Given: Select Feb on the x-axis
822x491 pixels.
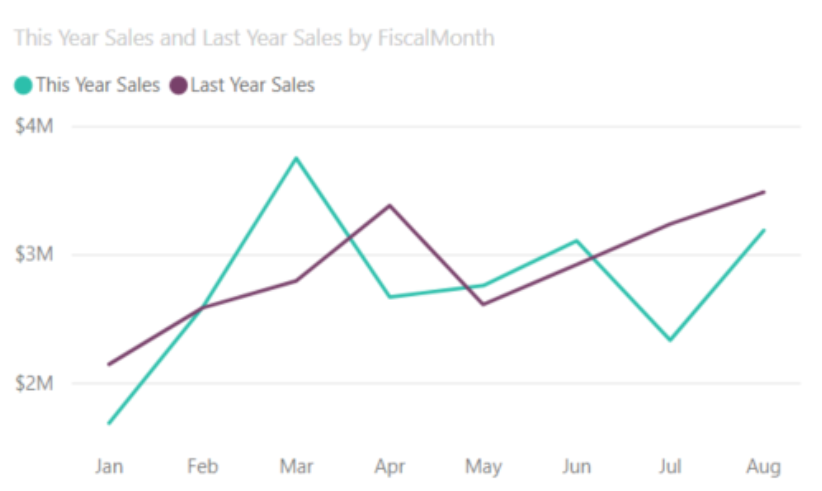Looking at the screenshot, I should click(x=202, y=466).
